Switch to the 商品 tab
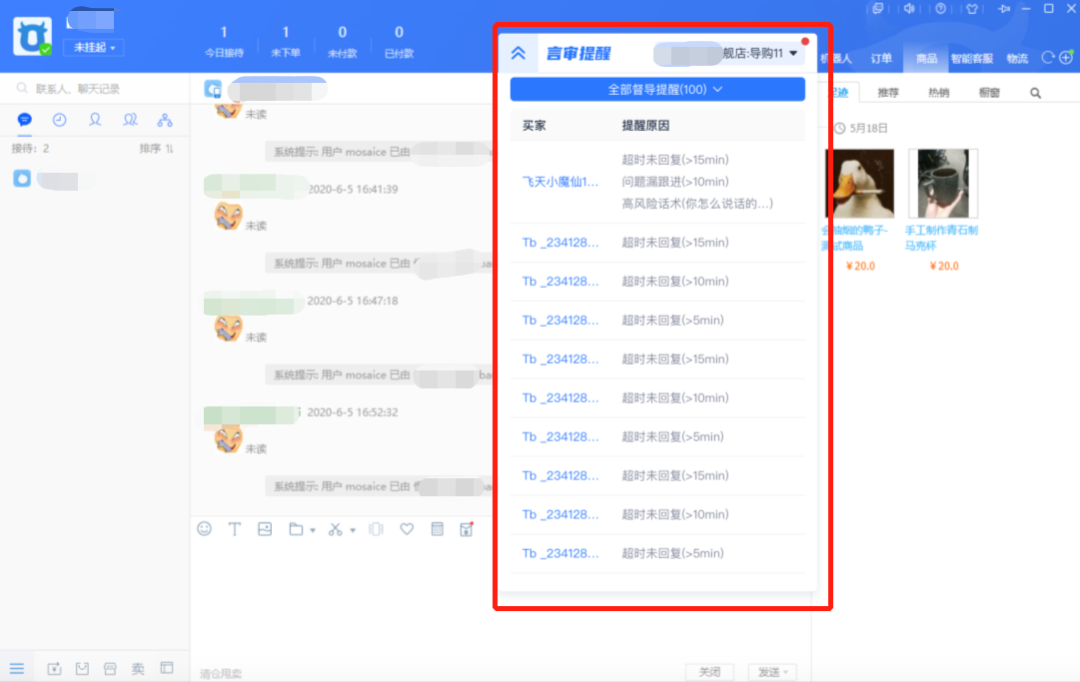The width and height of the screenshot is (1080, 682). coord(926,59)
